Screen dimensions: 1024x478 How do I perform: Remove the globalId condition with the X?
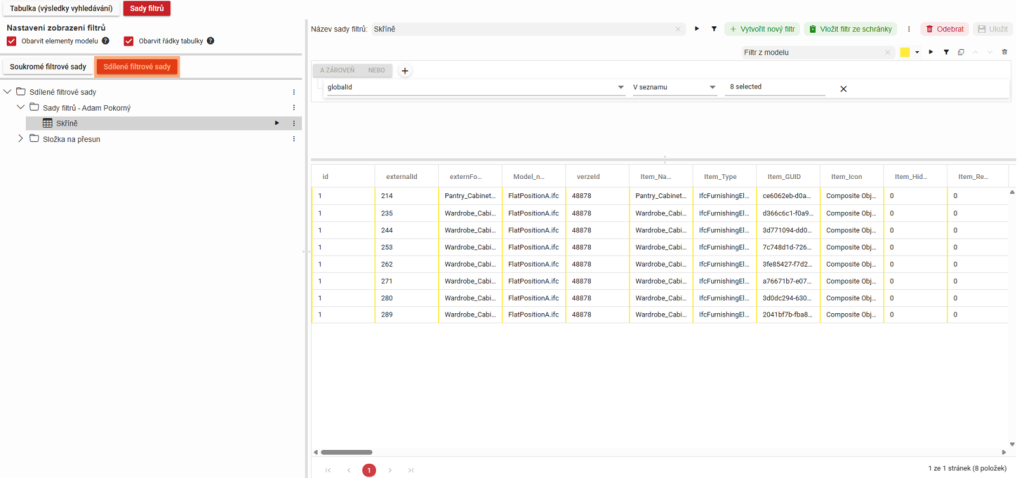(x=843, y=89)
